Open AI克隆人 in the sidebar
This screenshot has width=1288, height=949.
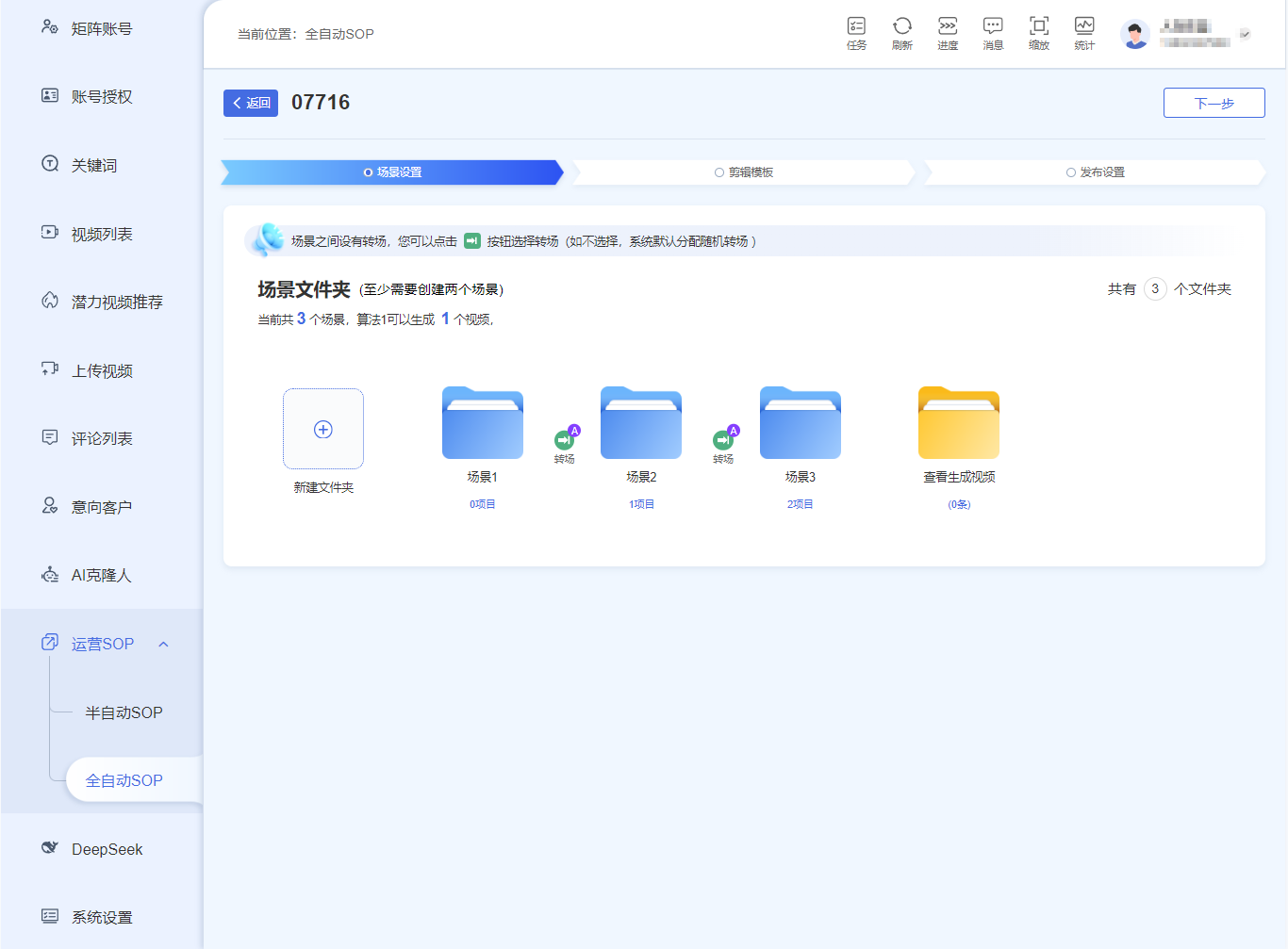[102, 575]
